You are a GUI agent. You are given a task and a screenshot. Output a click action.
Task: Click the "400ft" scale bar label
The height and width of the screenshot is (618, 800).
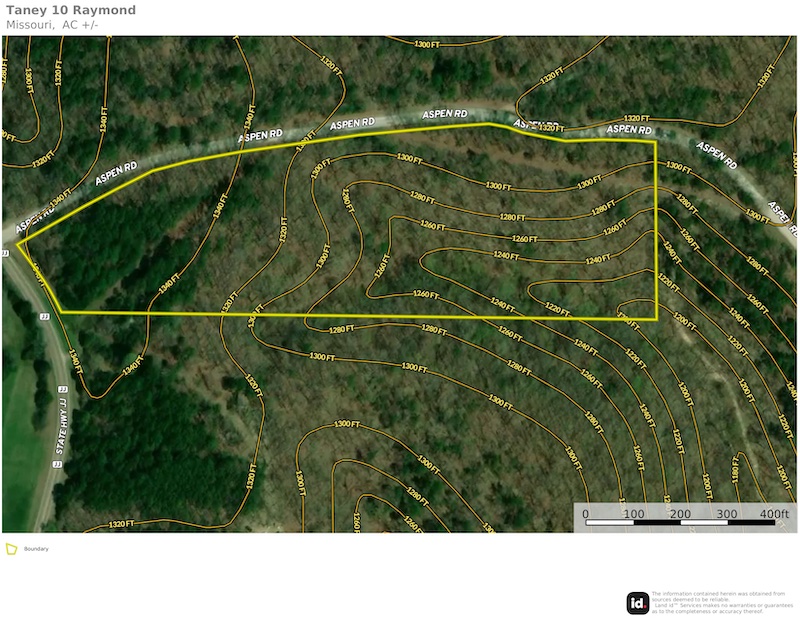(x=774, y=513)
